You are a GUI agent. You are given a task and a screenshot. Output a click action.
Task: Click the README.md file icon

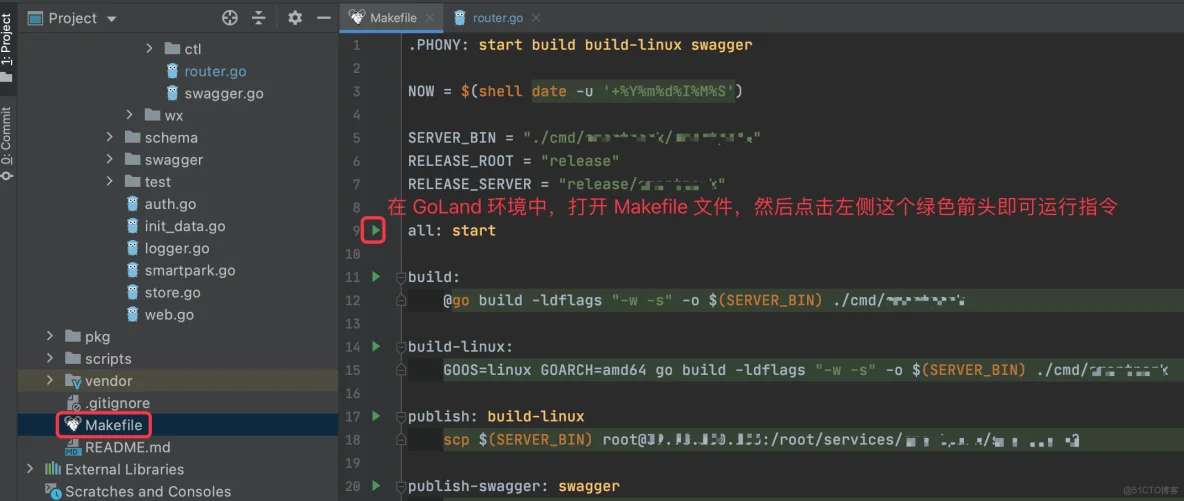[72, 447]
